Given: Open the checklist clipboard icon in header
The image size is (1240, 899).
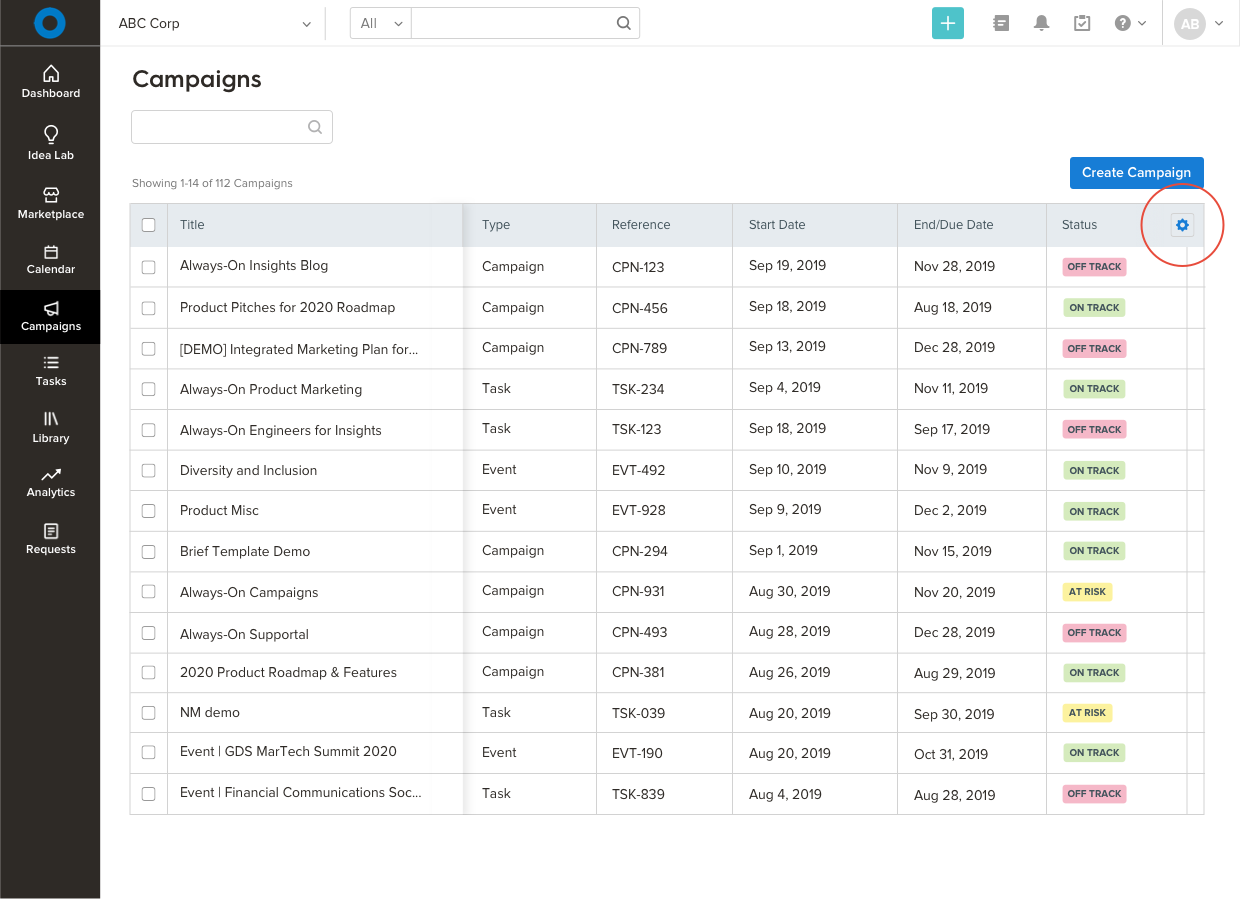Looking at the screenshot, I should click(1082, 23).
